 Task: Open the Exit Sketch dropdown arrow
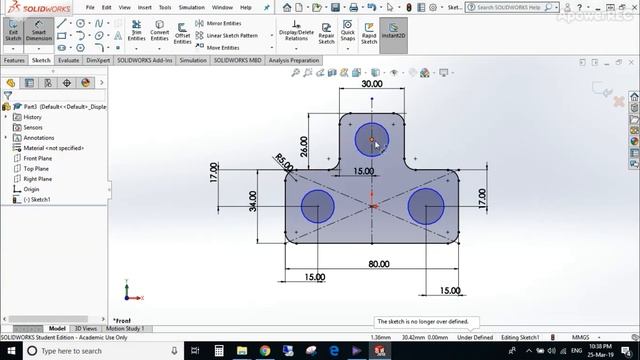click(13, 49)
